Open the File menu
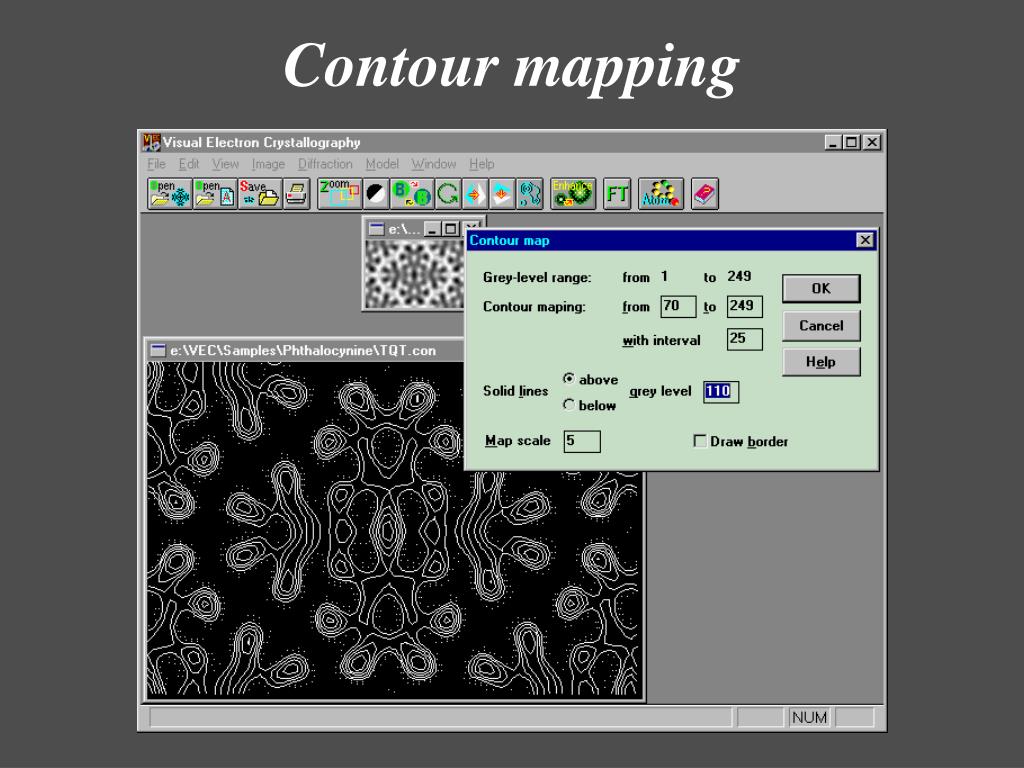Image resolution: width=1024 pixels, height=768 pixels. [x=156, y=164]
